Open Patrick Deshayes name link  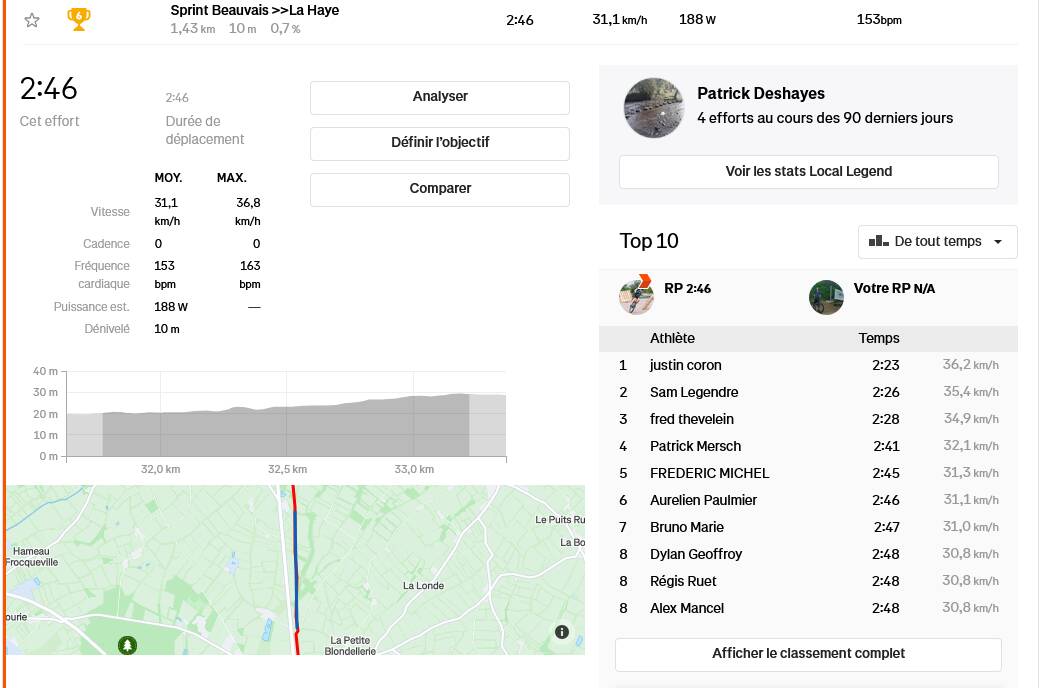(x=761, y=94)
